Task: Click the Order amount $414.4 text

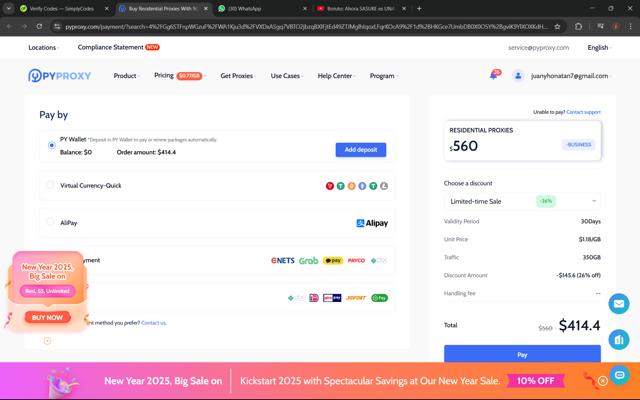Action: (146, 152)
